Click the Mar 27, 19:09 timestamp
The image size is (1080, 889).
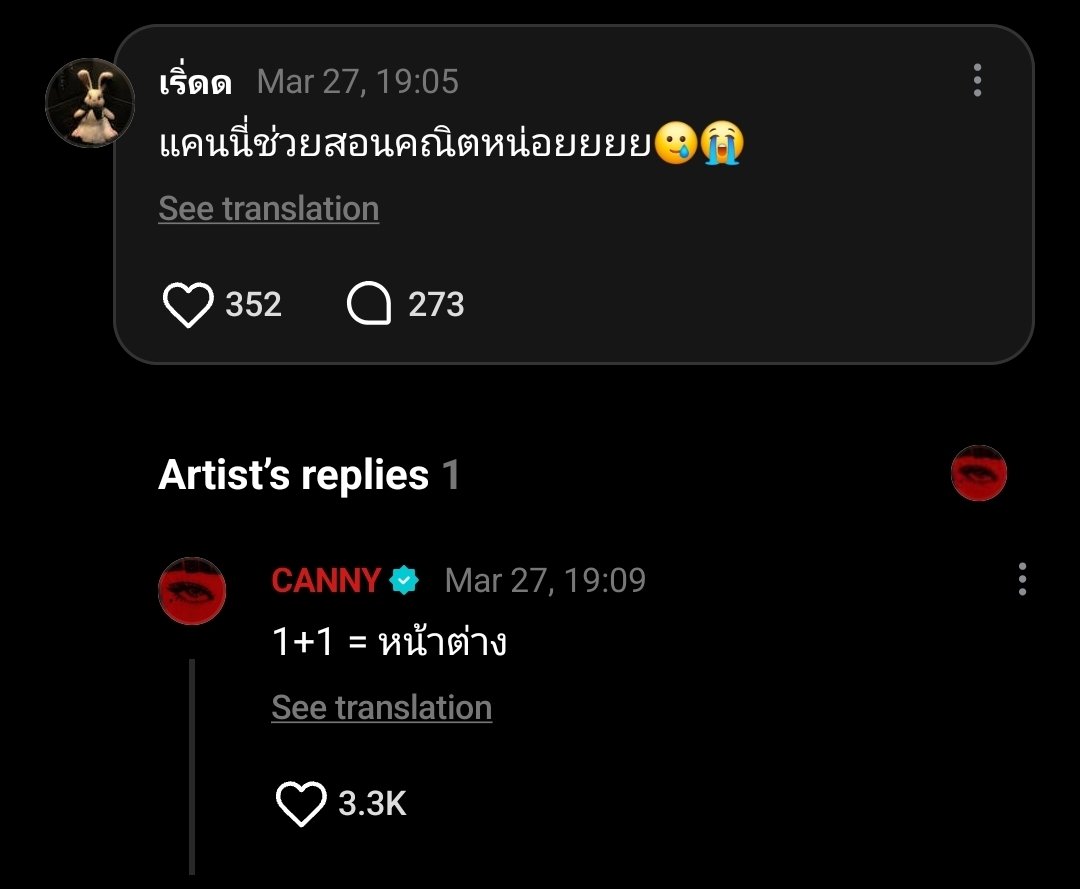pyautogui.click(x=545, y=580)
